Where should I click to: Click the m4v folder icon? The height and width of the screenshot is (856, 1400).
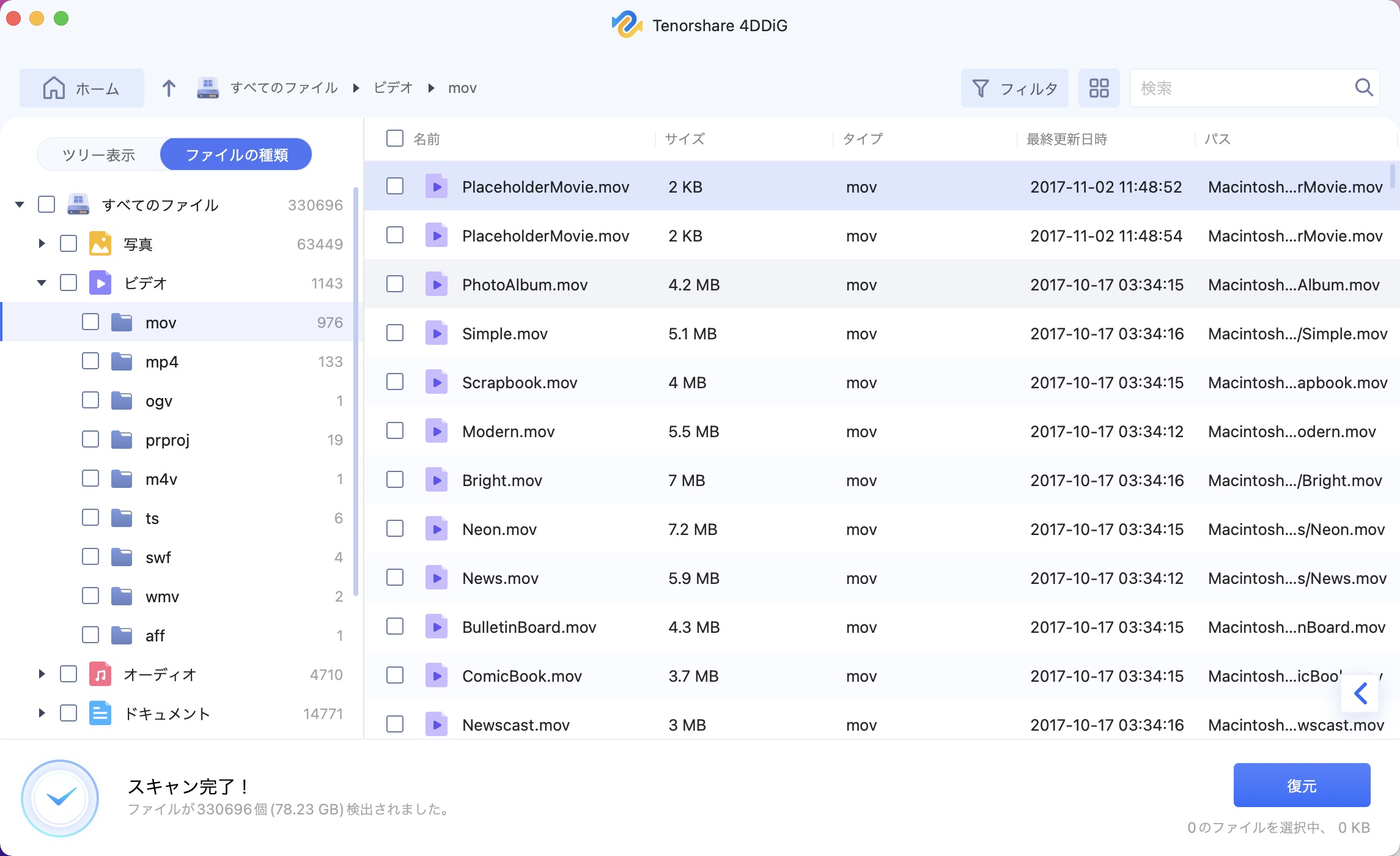point(122,479)
